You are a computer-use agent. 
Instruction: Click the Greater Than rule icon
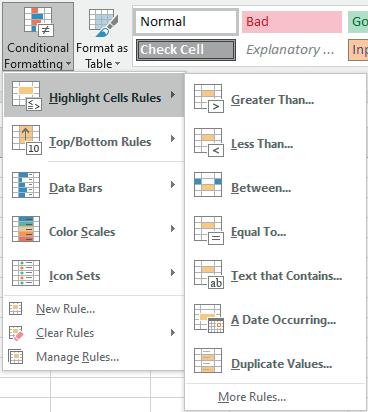click(209, 99)
